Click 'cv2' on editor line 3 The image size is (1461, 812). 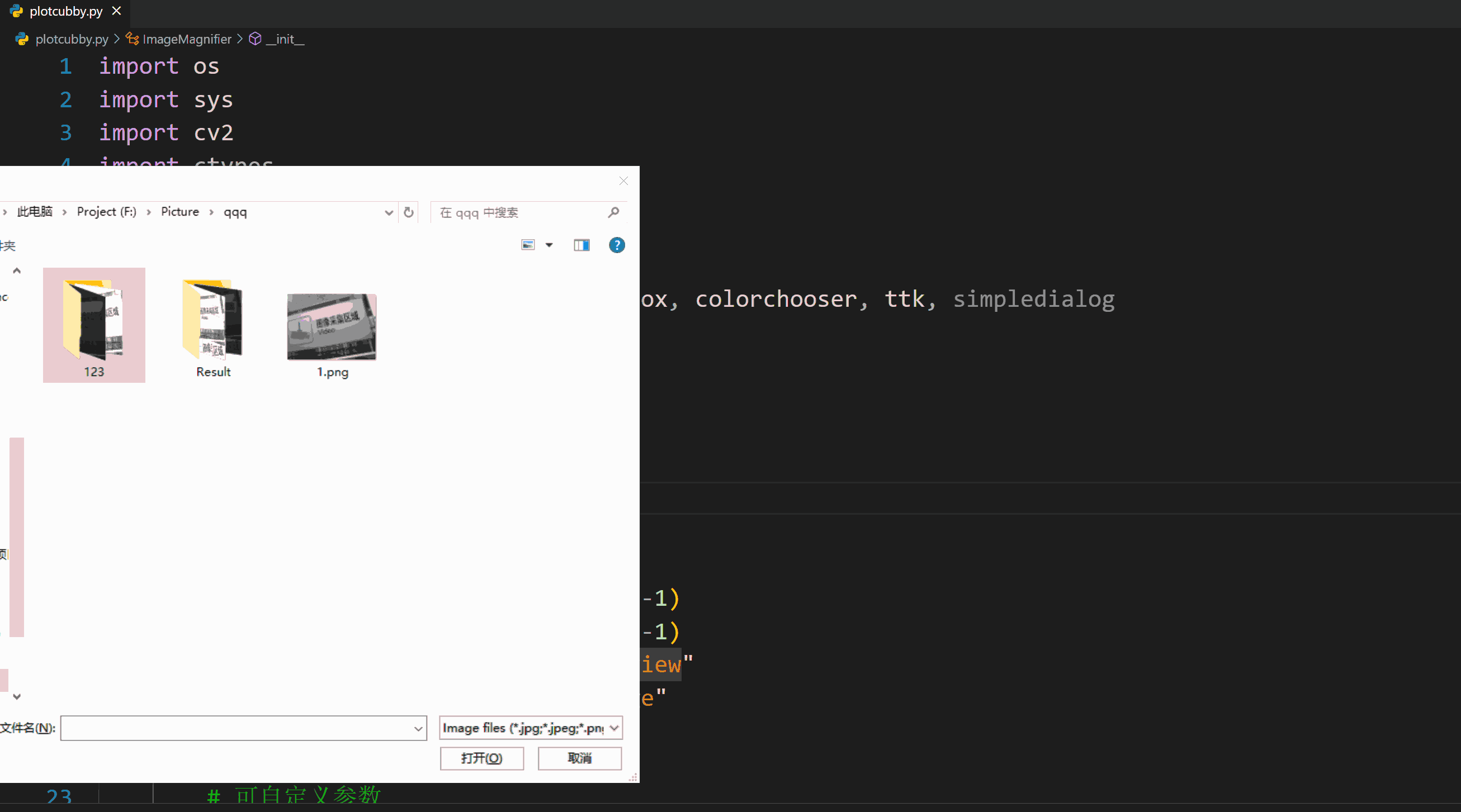[x=213, y=132]
